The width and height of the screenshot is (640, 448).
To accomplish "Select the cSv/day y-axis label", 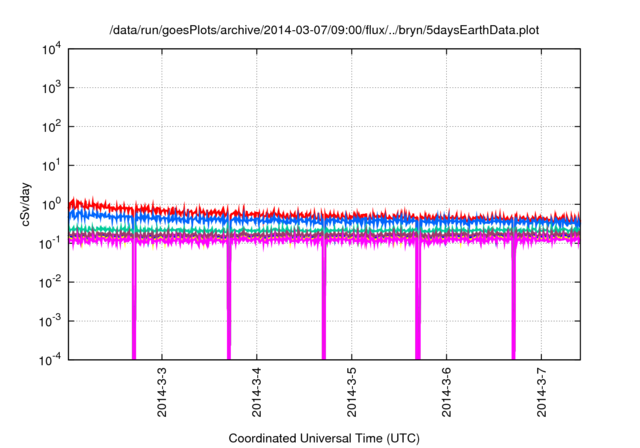I will point(25,204).
